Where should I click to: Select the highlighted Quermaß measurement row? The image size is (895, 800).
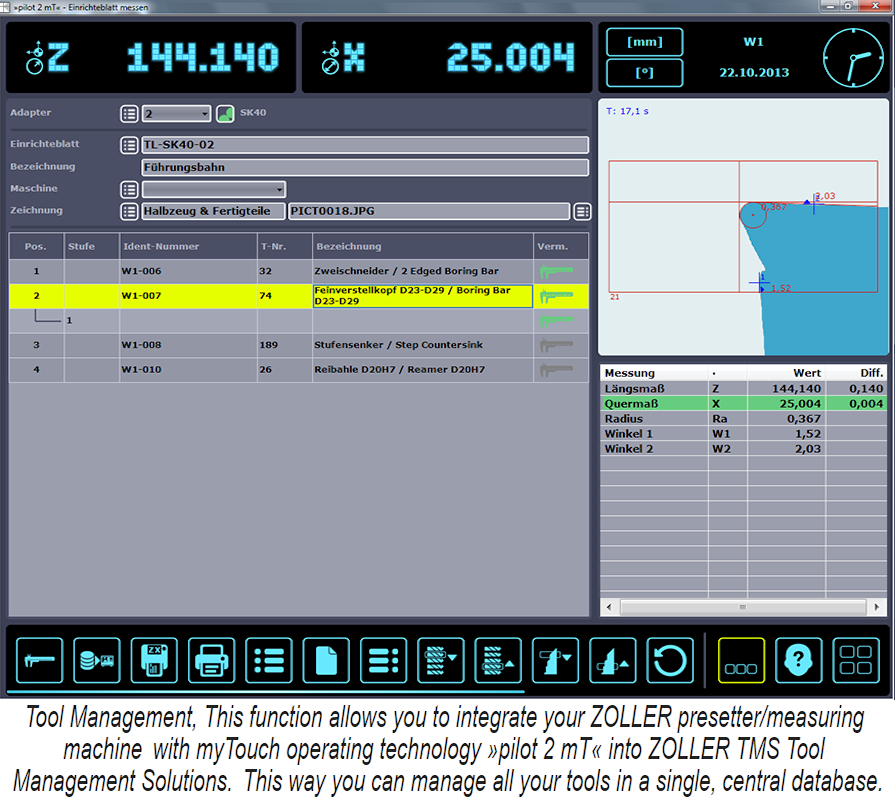[x=744, y=403]
